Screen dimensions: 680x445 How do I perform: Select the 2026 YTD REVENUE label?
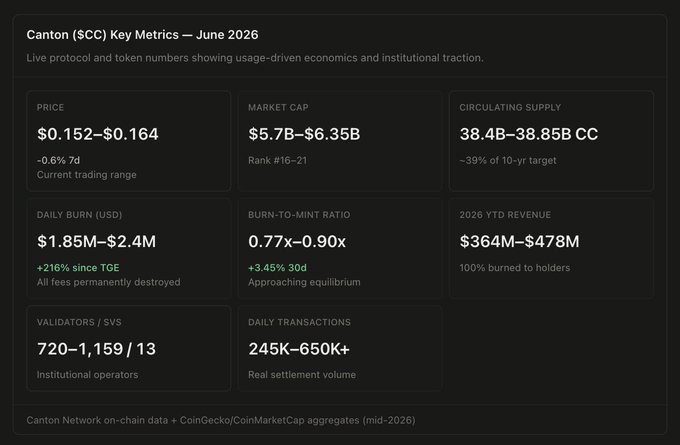click(x=505, y=215)
